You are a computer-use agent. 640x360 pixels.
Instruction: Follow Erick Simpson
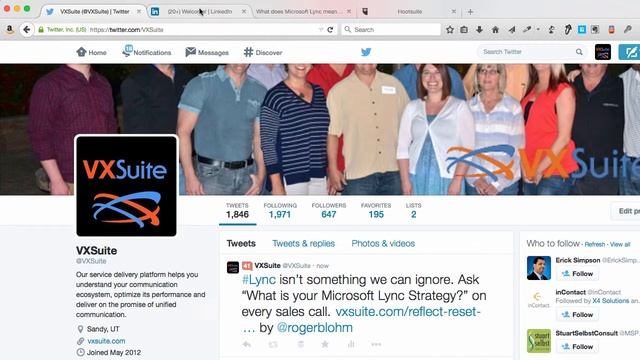pyautogui.click(x=578, y=273)
